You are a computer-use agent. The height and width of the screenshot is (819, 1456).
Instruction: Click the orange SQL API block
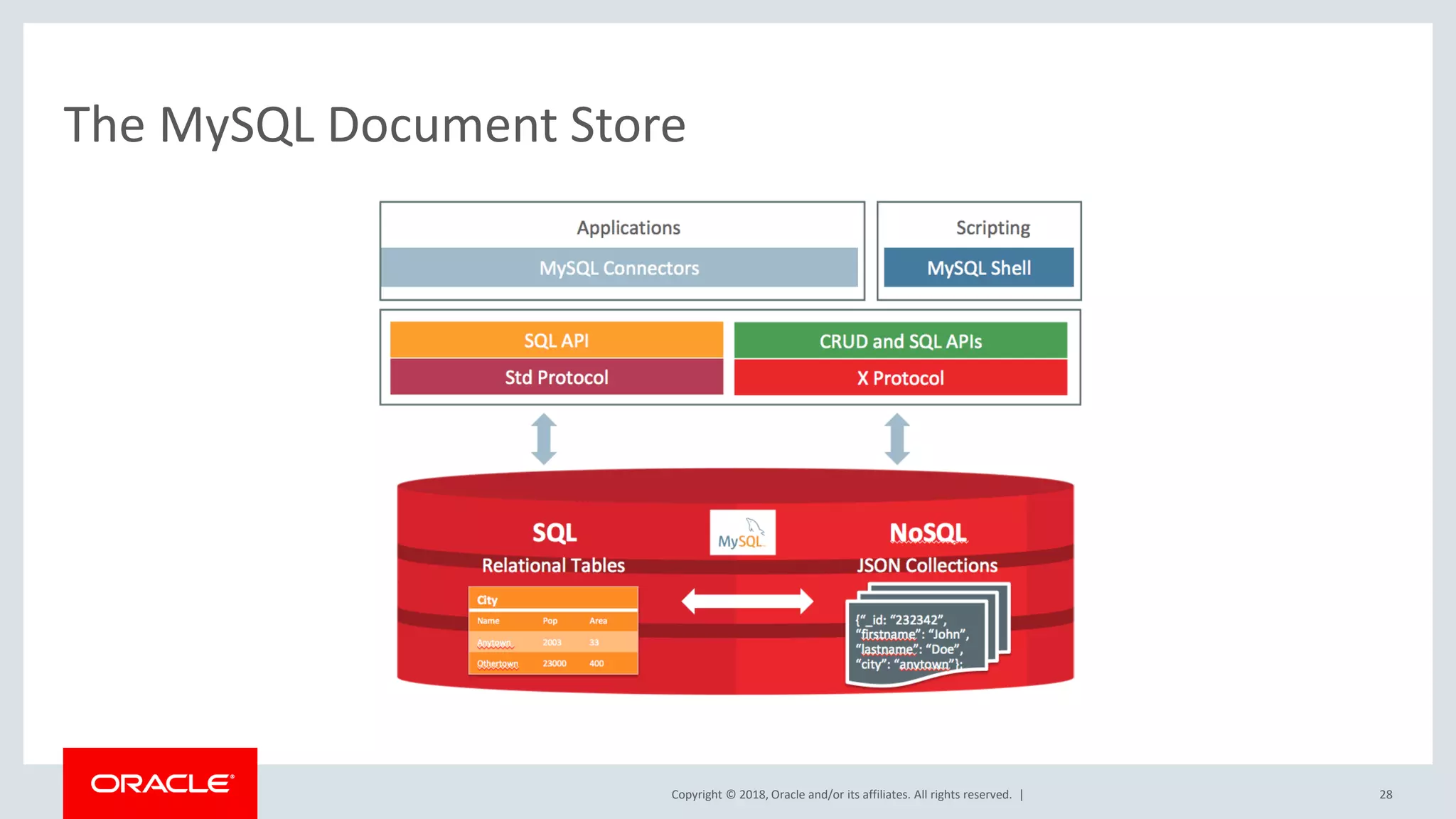point(557,341)
